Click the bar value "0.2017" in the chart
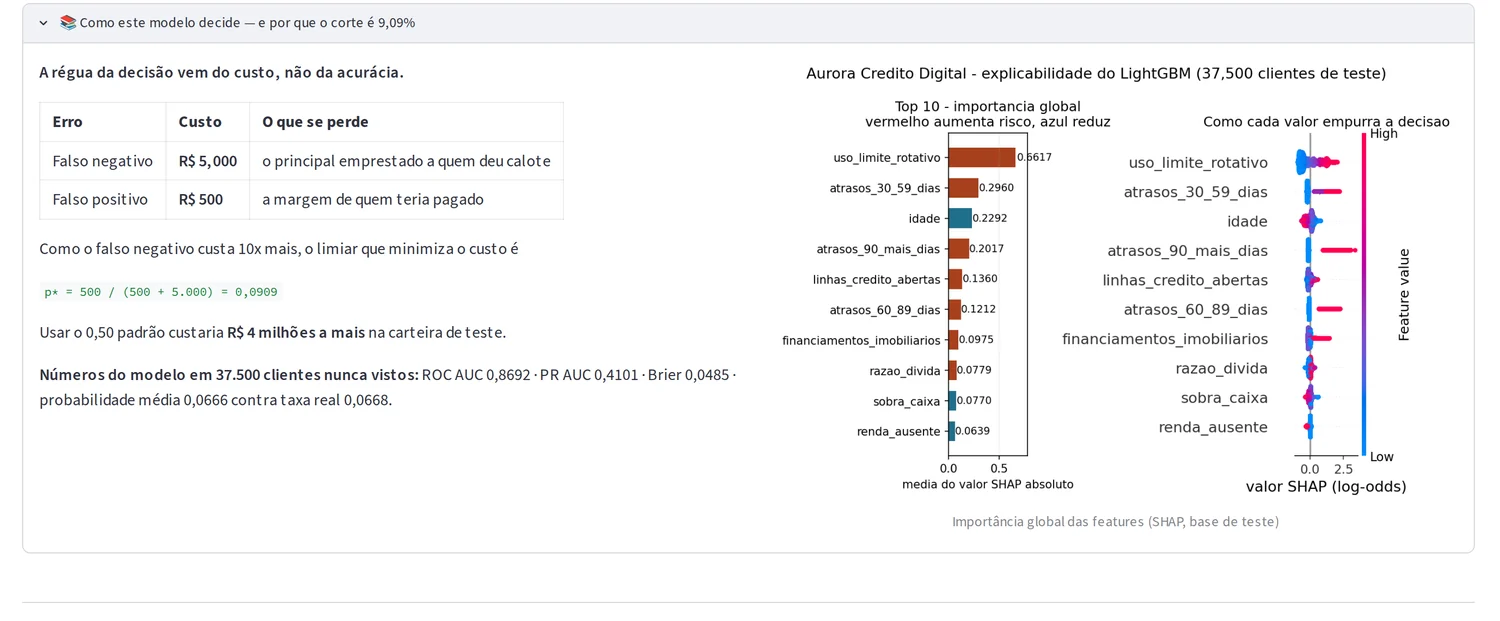The height and width of the screenshot is (621, 1500). point(986,248)
